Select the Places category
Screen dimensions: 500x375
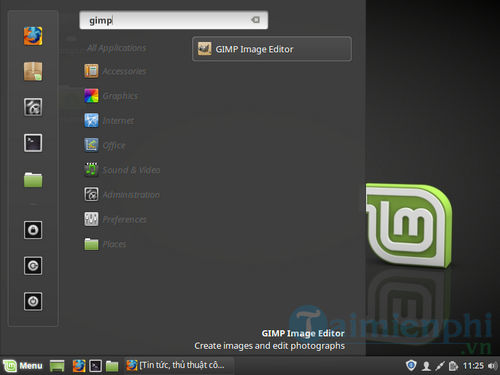point(105,244)
